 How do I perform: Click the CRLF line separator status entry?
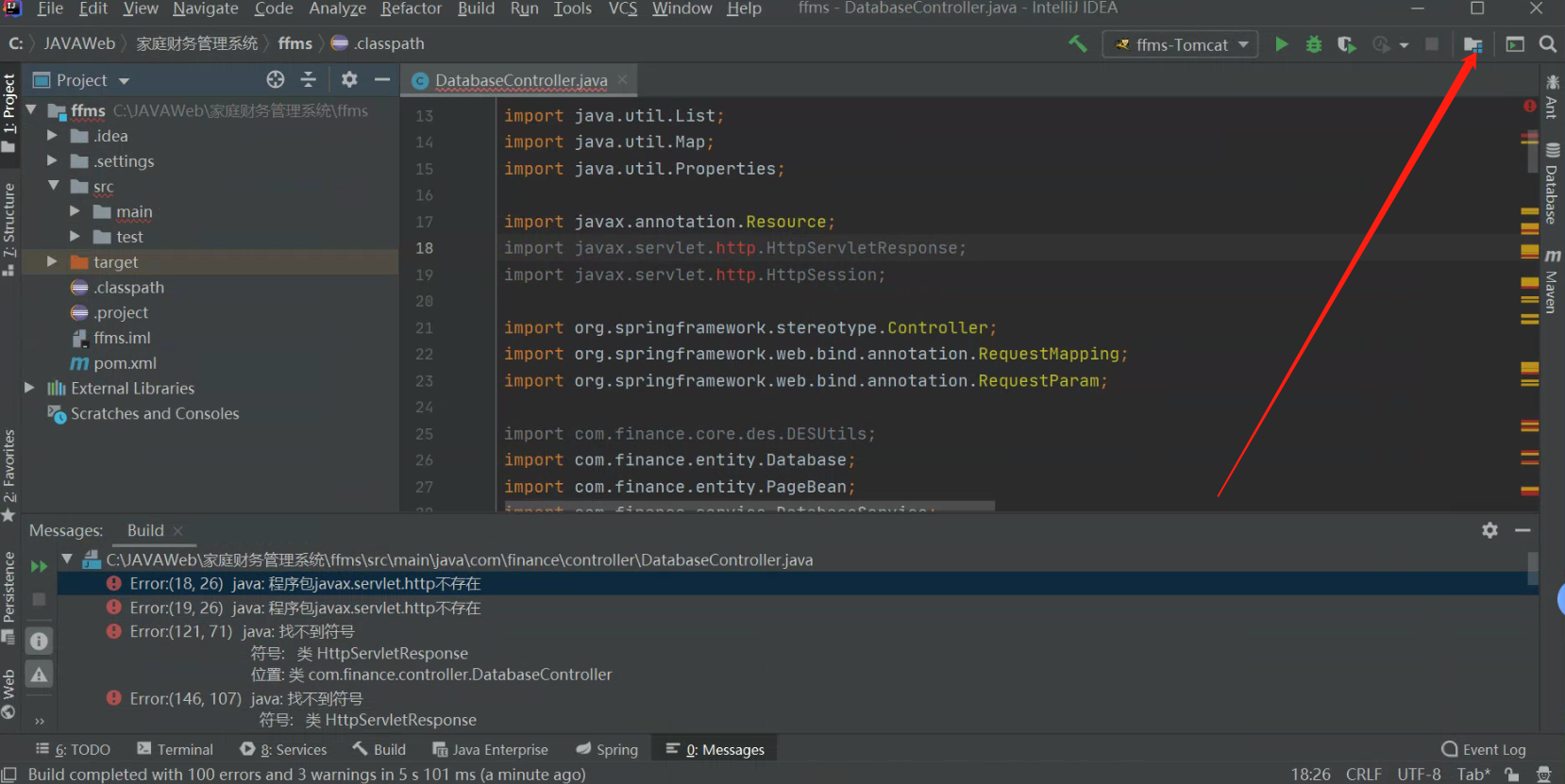[1363, 774]
